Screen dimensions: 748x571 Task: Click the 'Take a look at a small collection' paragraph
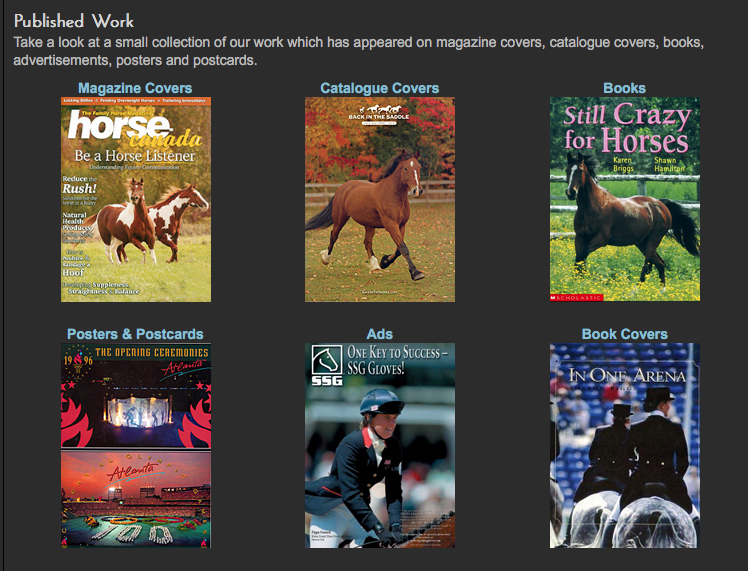coord(359,51)
